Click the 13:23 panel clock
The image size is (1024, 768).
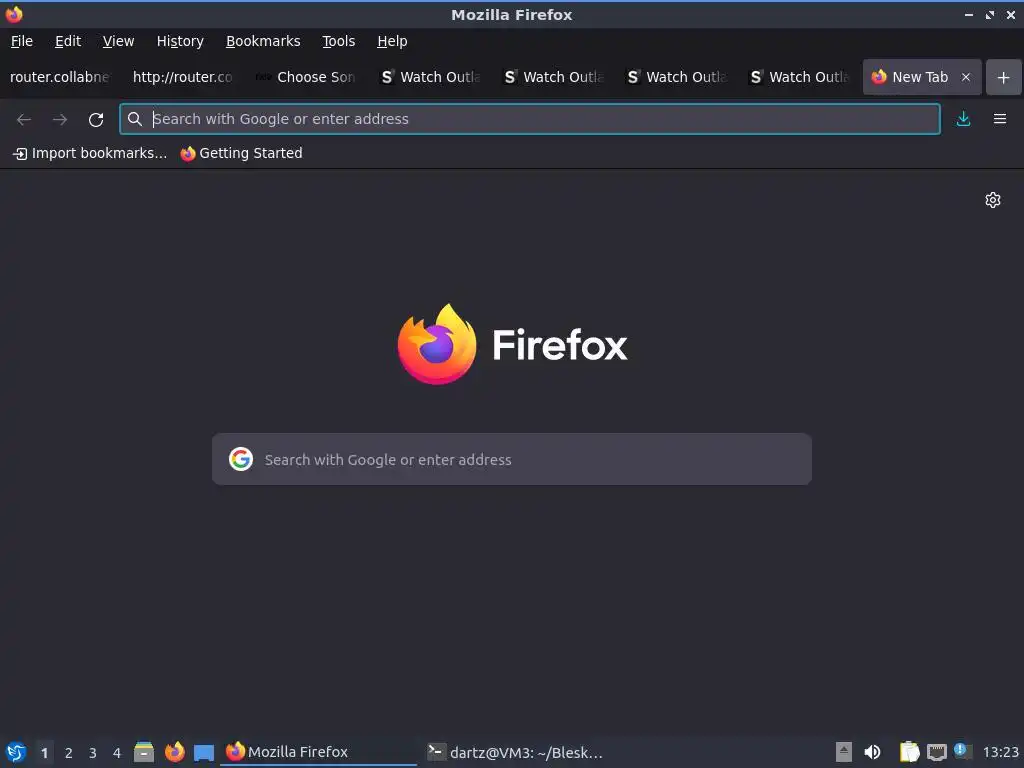(x=1000, y=752)
